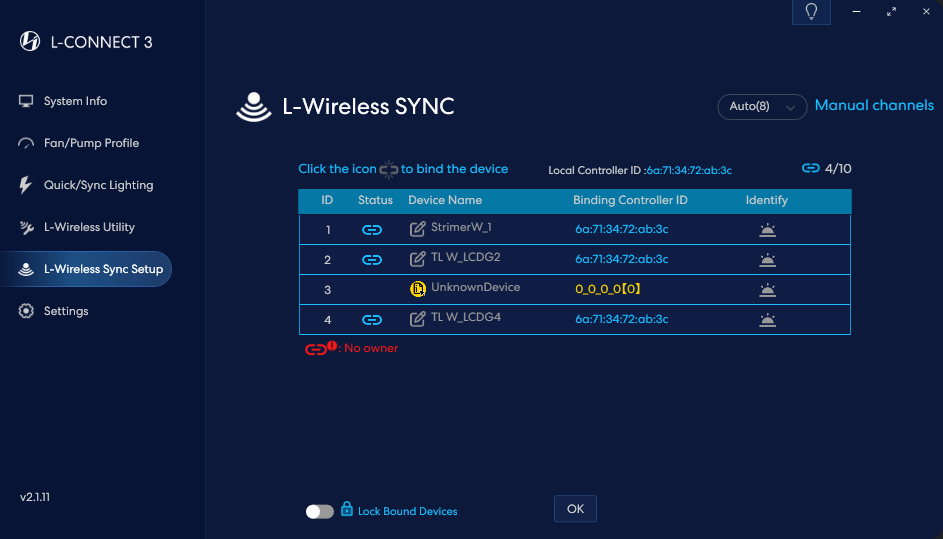Image resolution: width=943 pixels, height=539 pixels.
Task: Click the lightning bolt Quick/Sync Lighting icon
Action: (25, 185)
